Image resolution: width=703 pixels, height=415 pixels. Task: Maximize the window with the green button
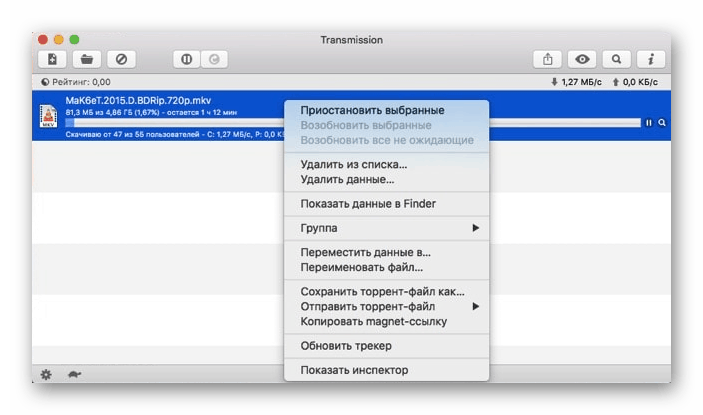pos(74,40)
